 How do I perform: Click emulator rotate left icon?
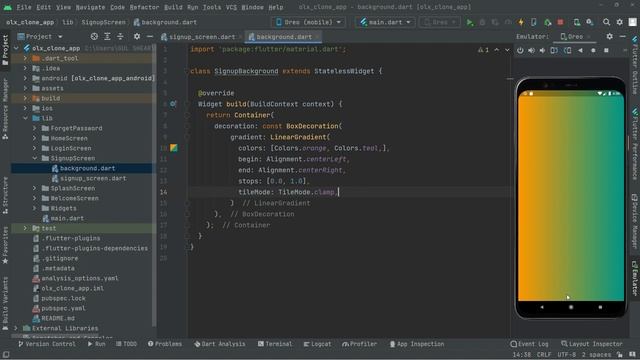[x=554, y=51]
